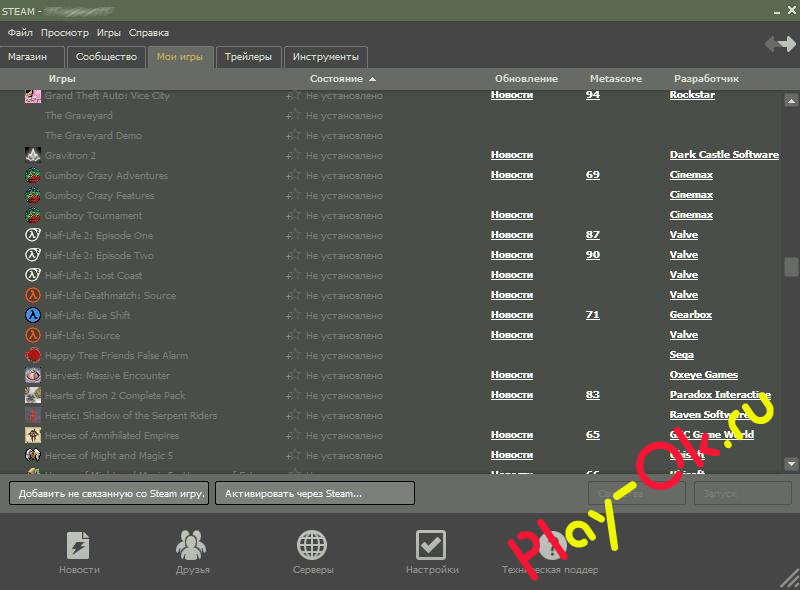Select the "Half-Life 2: Episode Two" game name

click(99, 255)
